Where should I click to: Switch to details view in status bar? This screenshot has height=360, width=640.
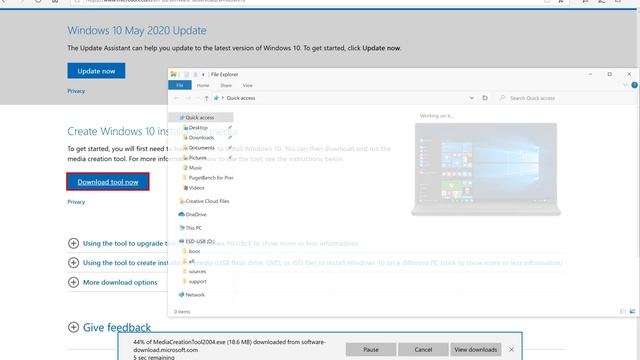(623, 311)
